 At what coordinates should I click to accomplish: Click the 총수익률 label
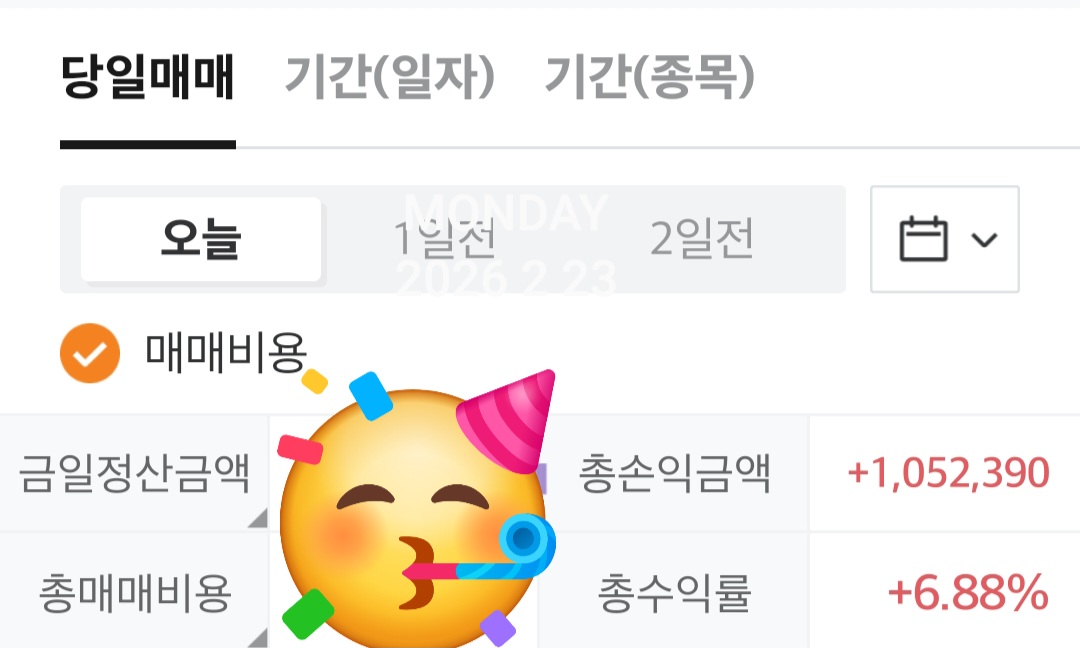pos(674,594)
